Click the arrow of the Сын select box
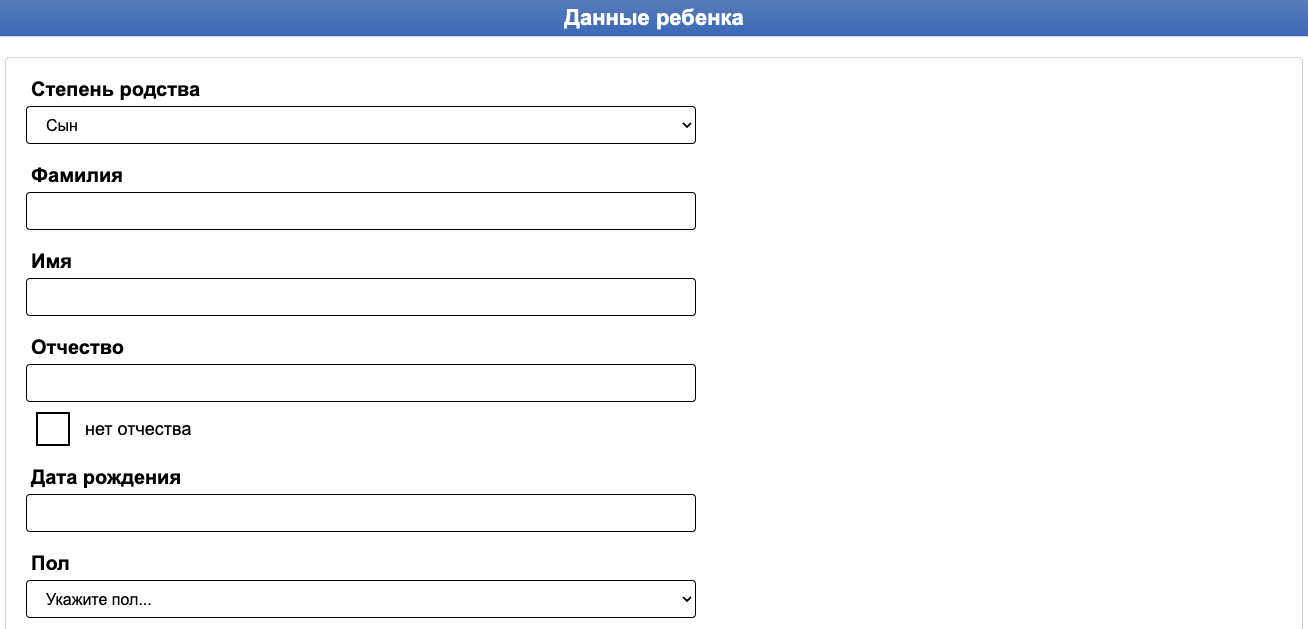The width and height of the screenshot is (1308, 629). point(686,125)
